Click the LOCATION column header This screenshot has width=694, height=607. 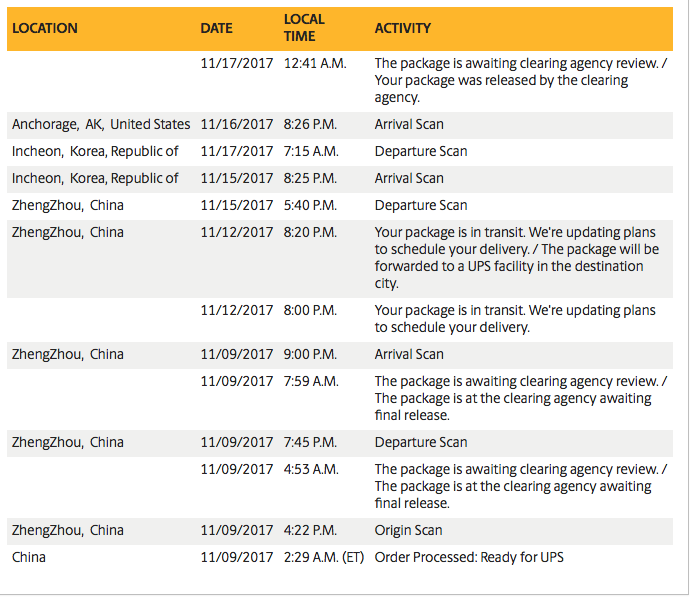click(x=45, y=28)
